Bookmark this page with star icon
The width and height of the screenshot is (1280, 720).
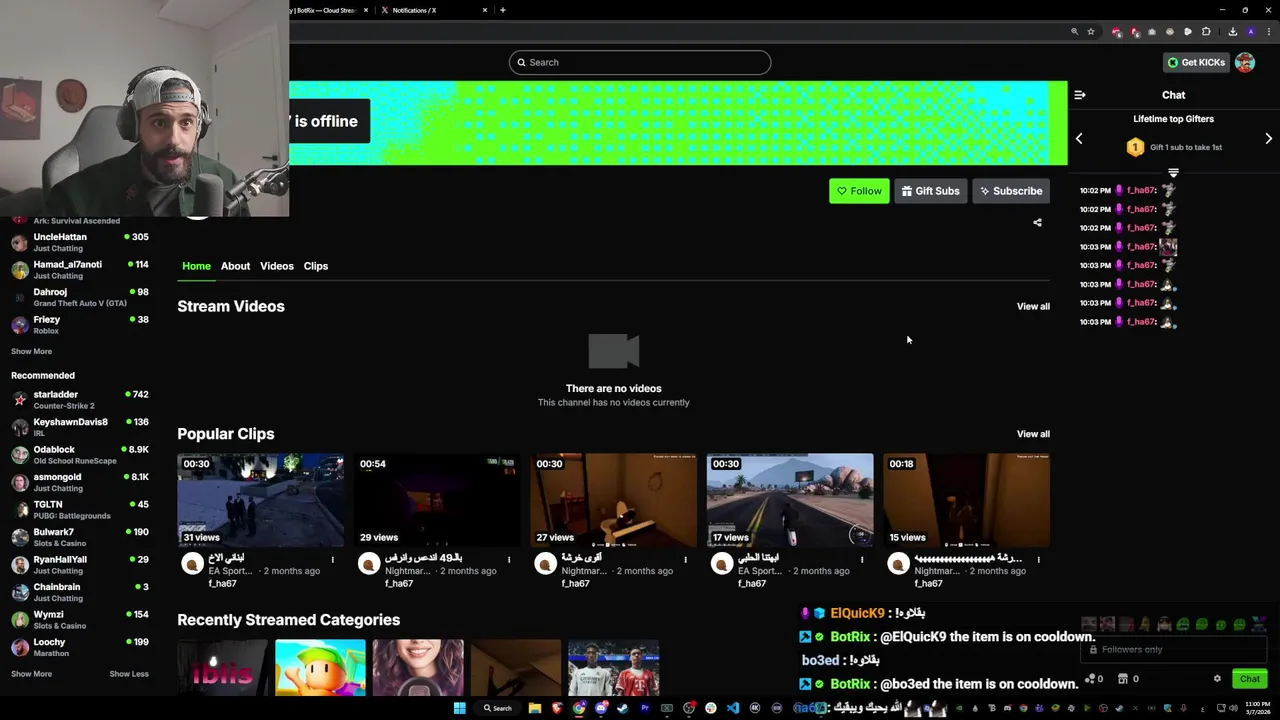(x=1091, y=32)
